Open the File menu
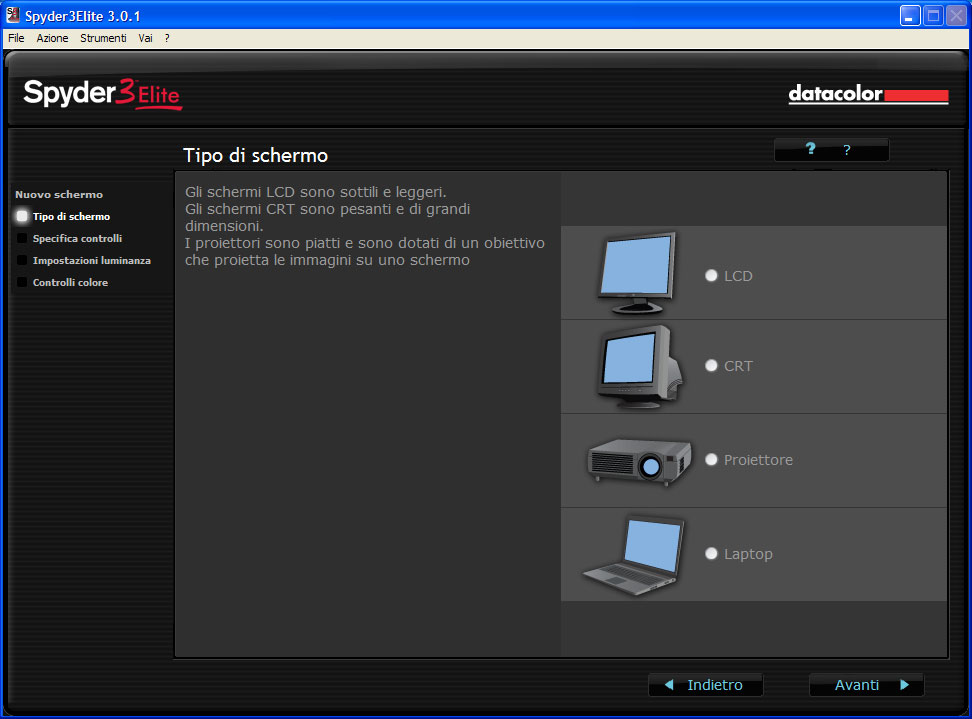972x719 pixels. 16,38
